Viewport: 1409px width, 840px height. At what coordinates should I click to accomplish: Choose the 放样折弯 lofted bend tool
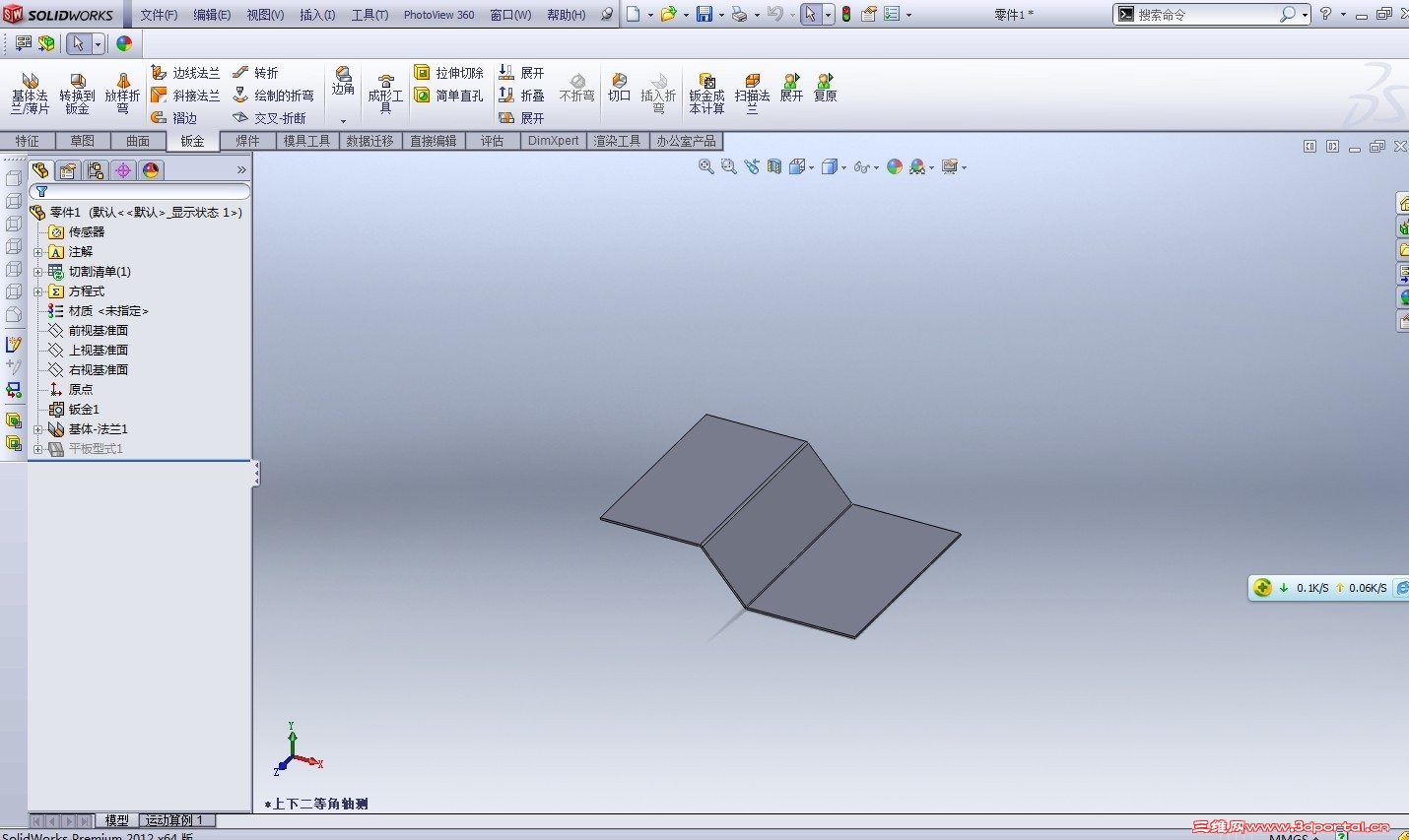coord(122,93)
